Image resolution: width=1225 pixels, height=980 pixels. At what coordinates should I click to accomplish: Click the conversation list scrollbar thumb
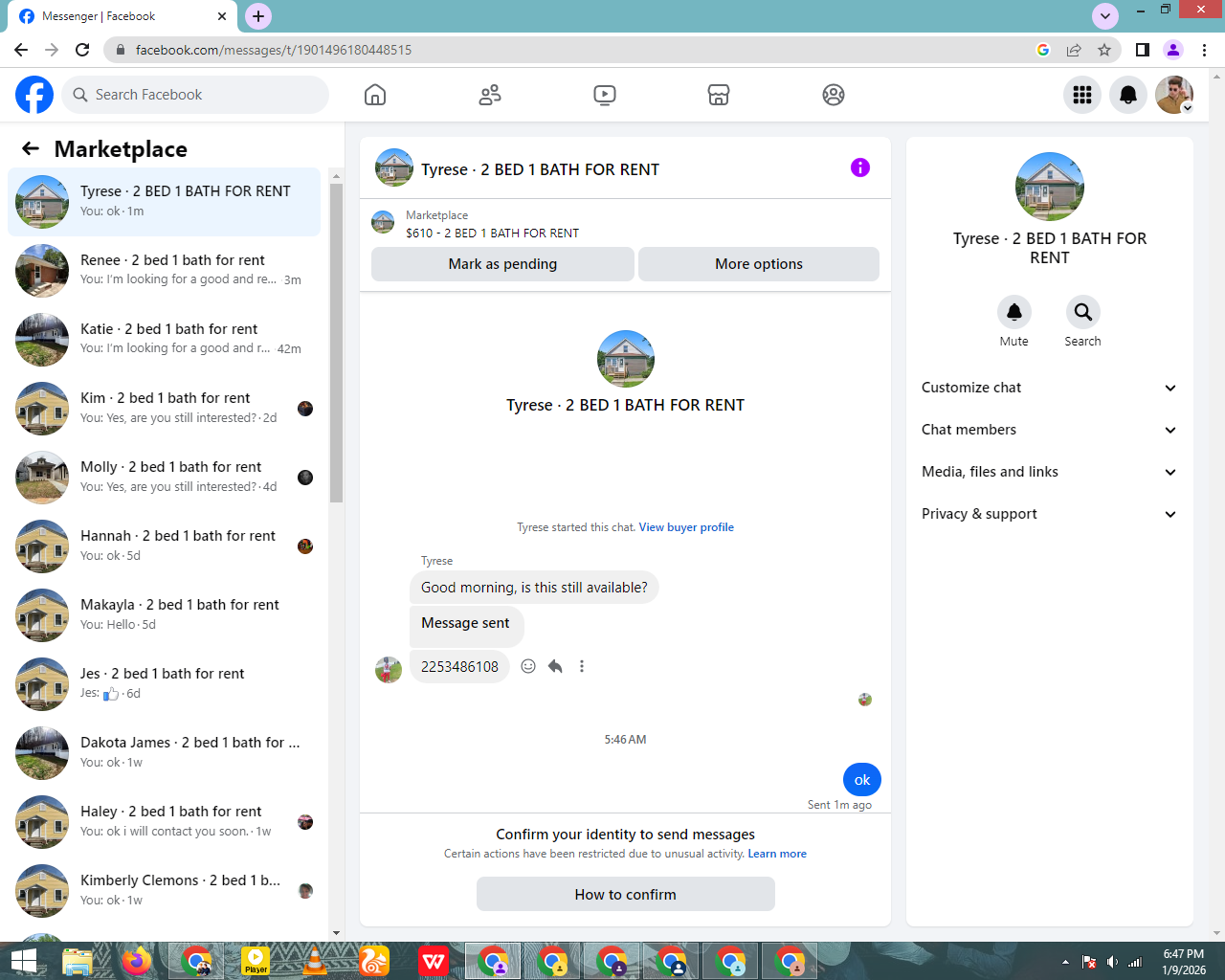pyautogui.click(x=336, y=343)
